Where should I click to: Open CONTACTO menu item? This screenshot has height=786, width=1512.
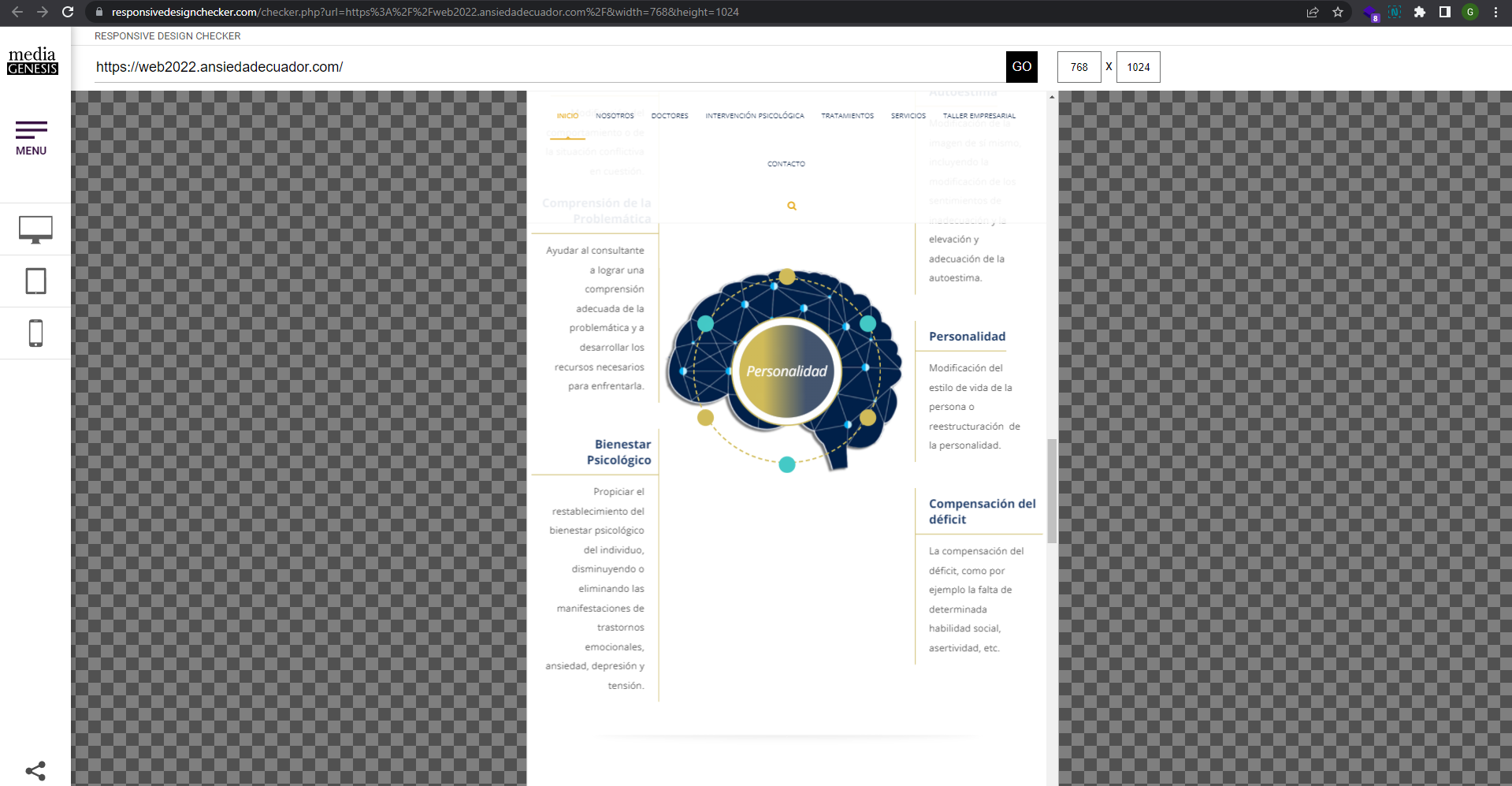point(786,164)
